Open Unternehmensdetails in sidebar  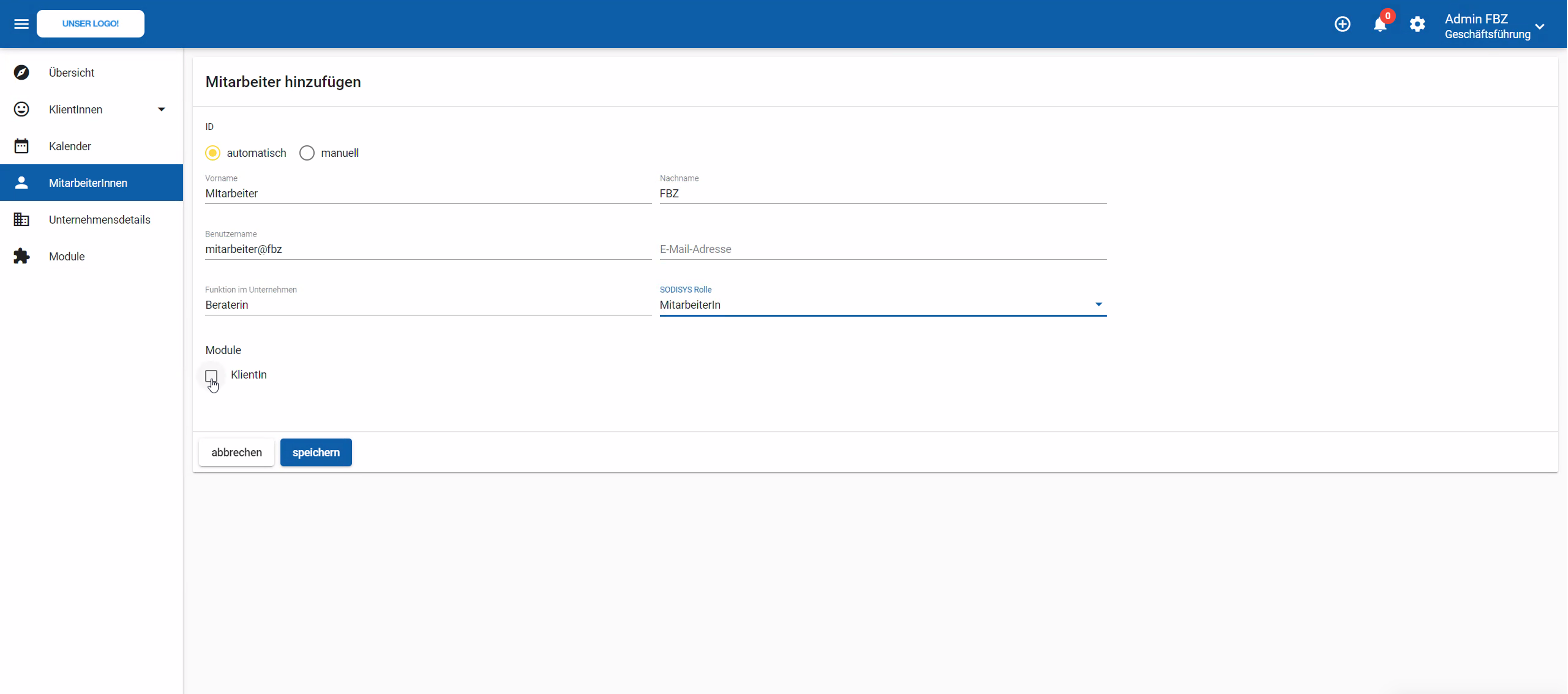pos(91,219)
